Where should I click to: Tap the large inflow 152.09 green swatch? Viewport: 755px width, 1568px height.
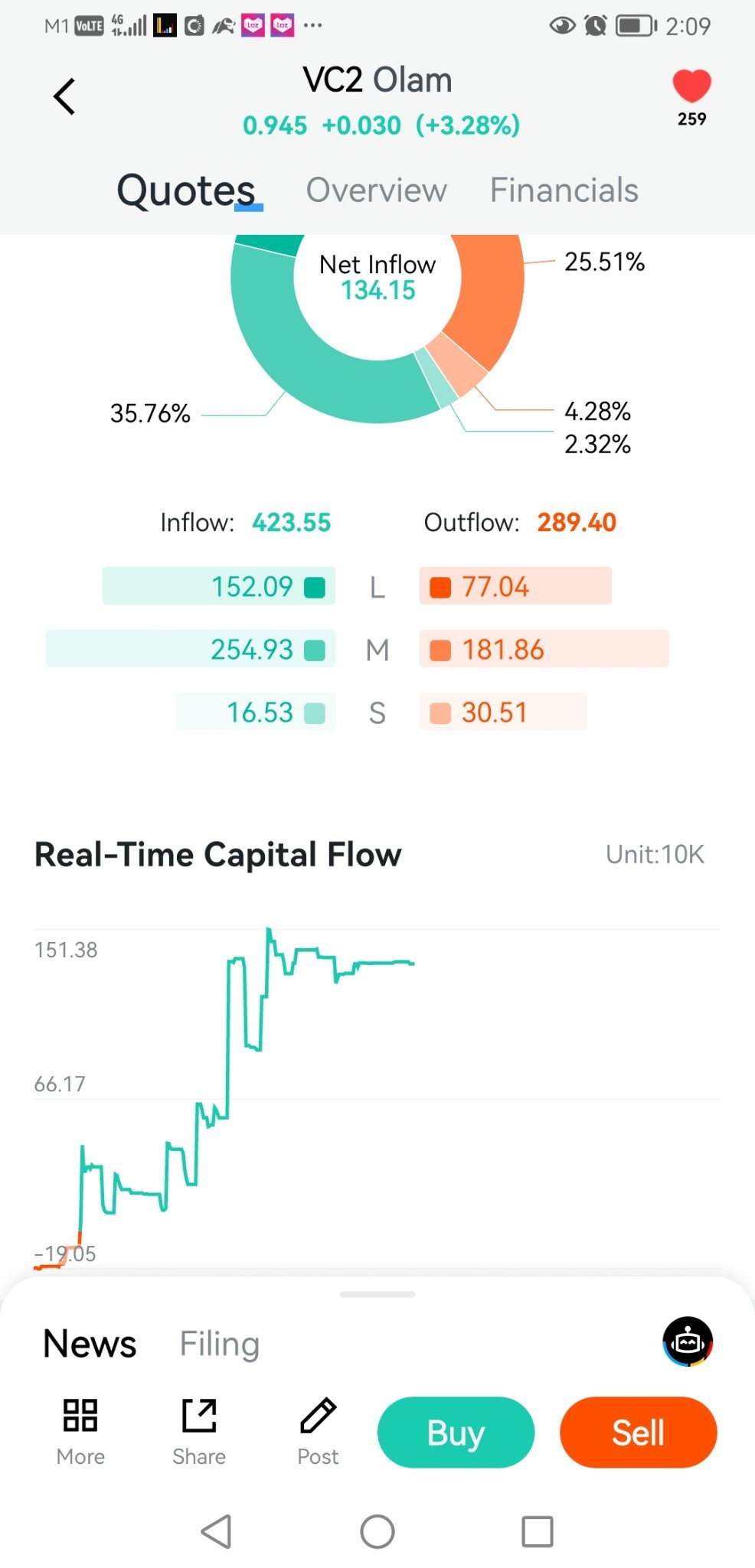[315, 587]
